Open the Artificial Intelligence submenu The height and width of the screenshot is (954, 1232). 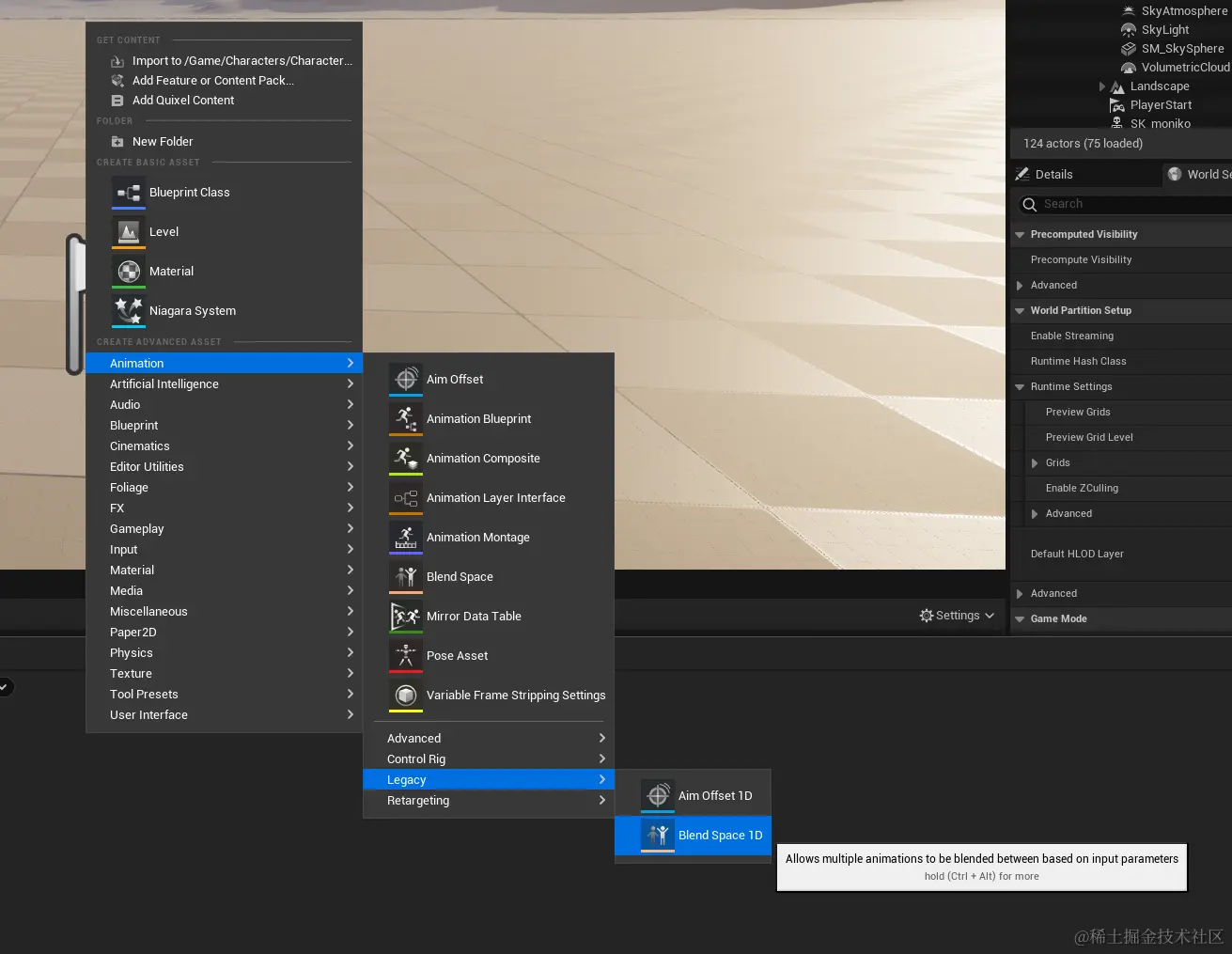tap(224, 383)
